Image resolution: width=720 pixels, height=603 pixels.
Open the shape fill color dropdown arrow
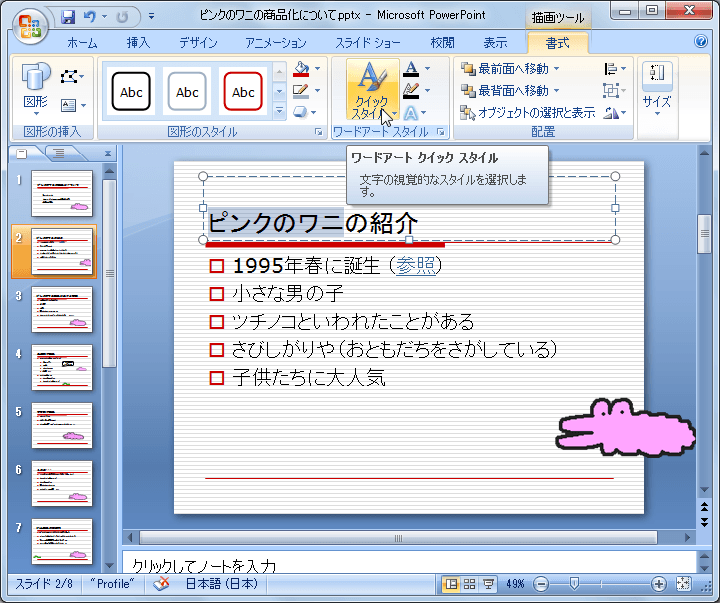tap(317, 69)
